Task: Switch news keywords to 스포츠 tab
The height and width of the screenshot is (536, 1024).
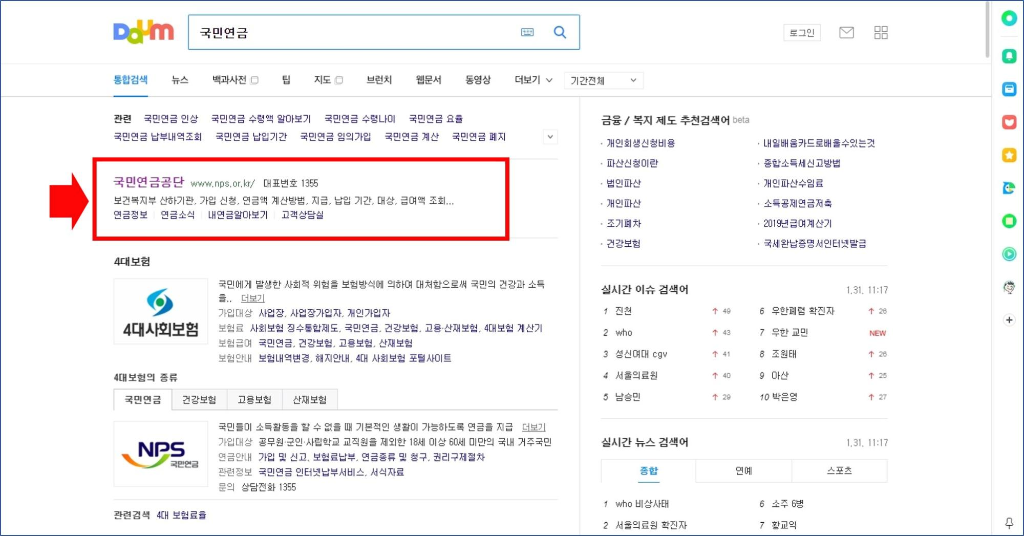Action: (839, 471)
